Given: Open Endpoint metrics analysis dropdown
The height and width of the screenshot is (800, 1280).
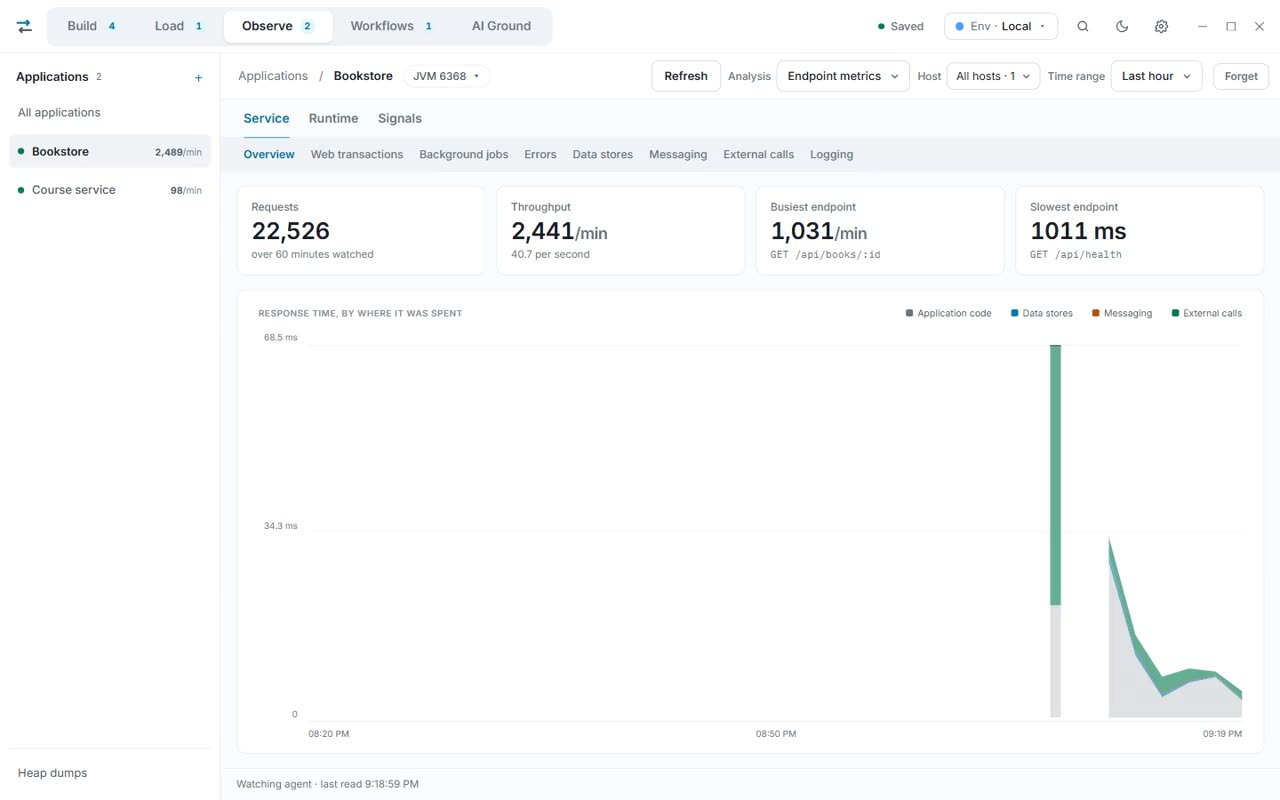Looking at the screenshot, I should [843, 76].
